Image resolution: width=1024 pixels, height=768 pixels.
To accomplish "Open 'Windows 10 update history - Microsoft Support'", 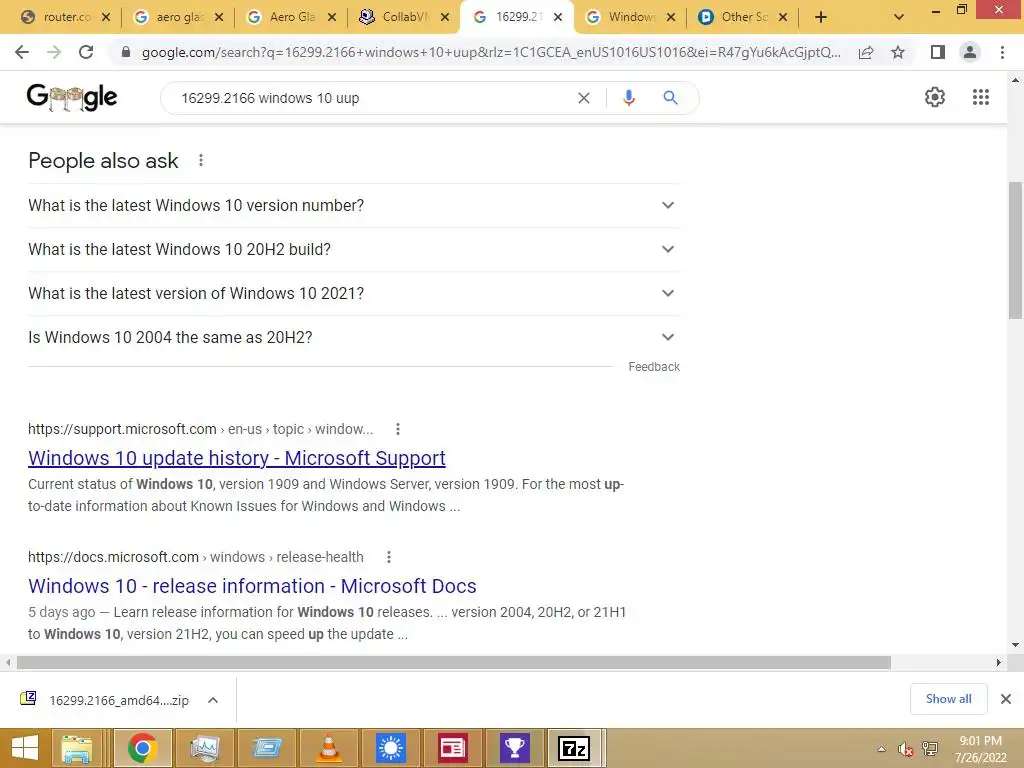I will pos(237,458).
